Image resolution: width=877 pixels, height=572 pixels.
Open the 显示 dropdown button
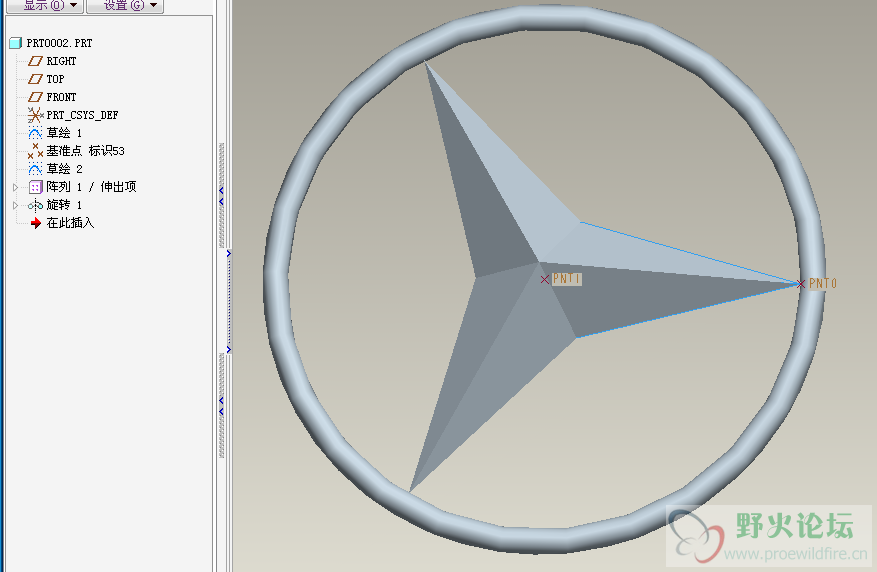[45, 6]
